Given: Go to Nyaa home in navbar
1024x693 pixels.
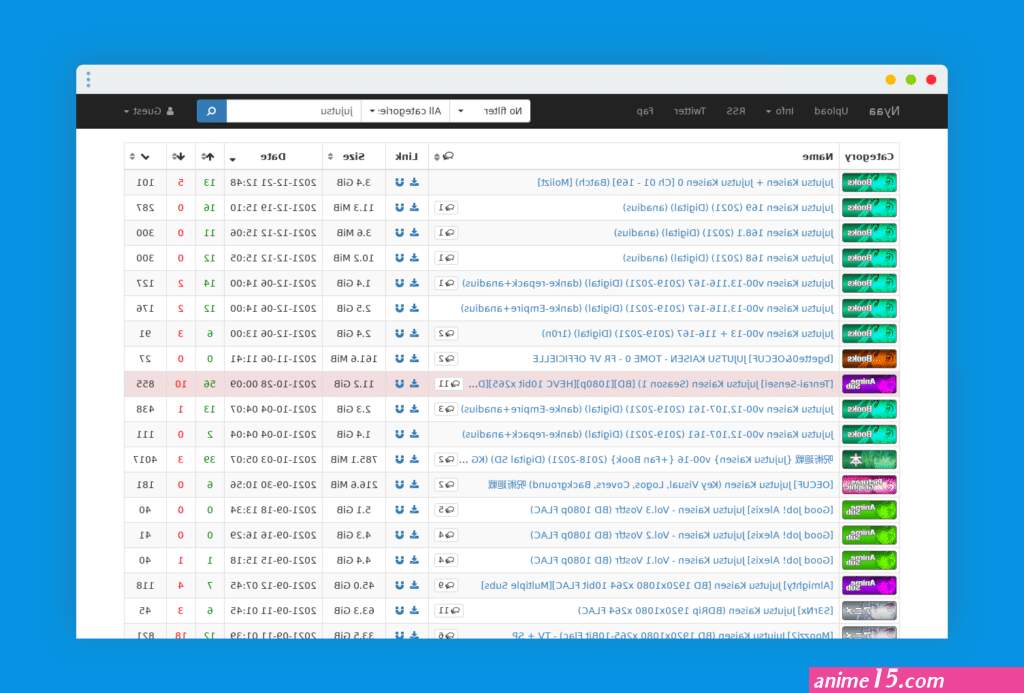Looking at the screenshot, I should click(x=884, y=111).
